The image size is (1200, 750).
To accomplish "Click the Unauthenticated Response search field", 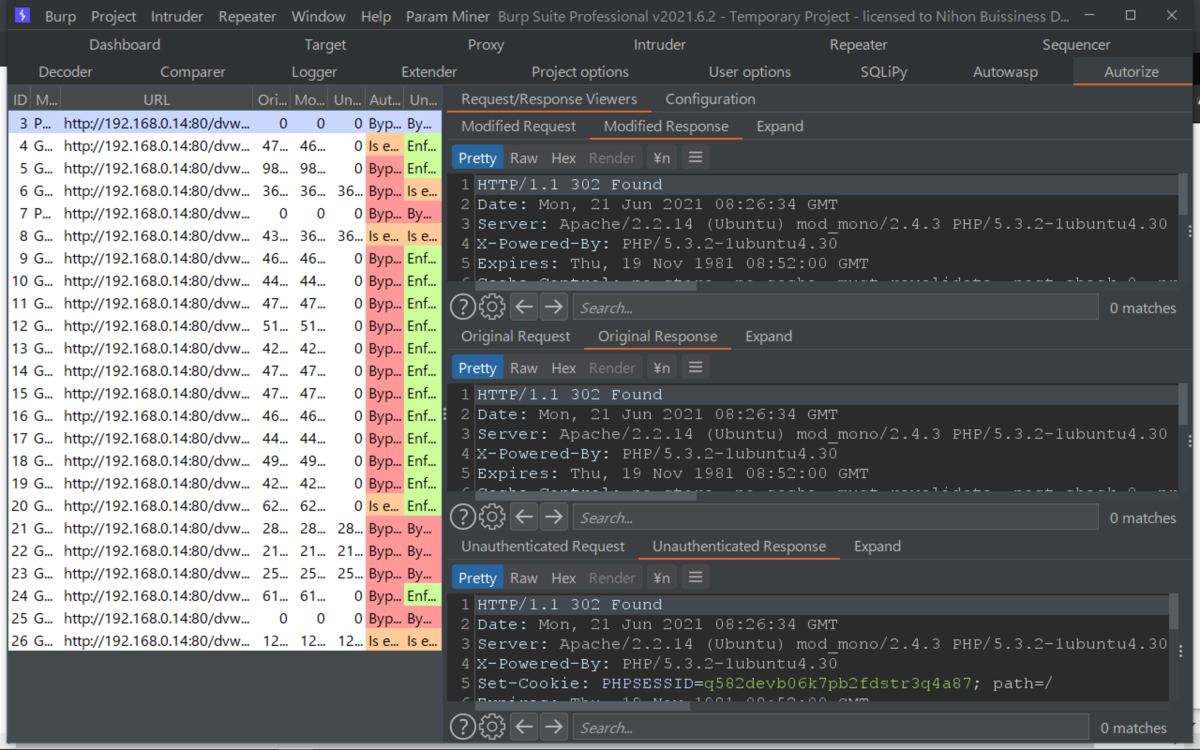I will click(x=831, y=727).
